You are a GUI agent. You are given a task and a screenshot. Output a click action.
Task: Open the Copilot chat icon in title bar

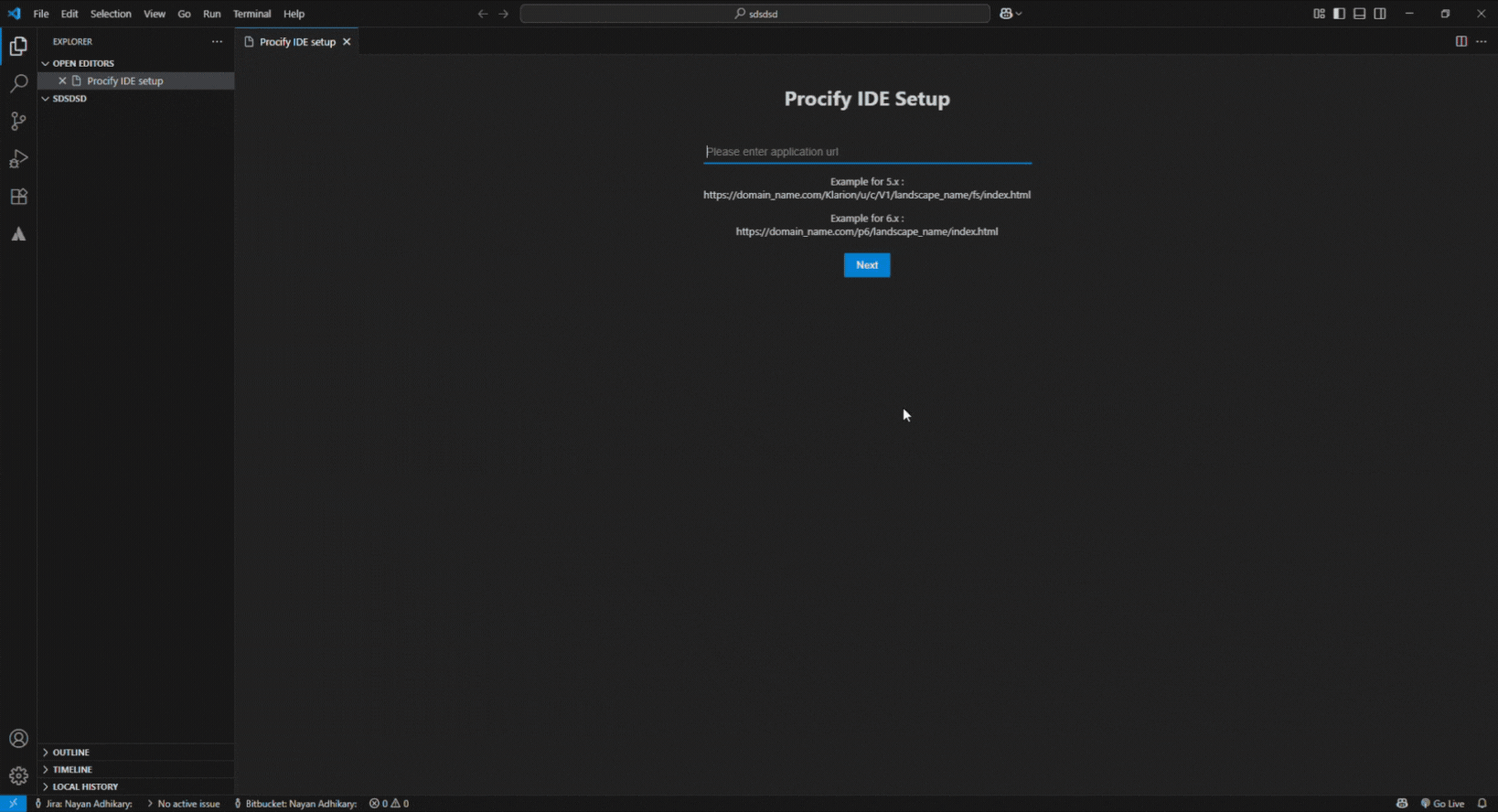pyautogui.click(x=1006, y=14)
